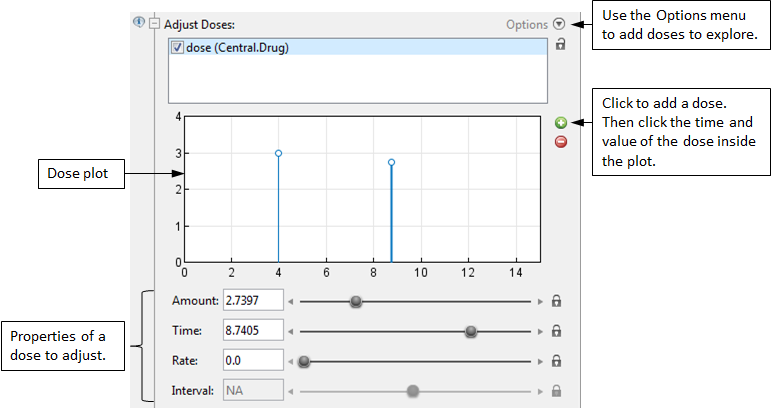
Task: Click the Amount input field
Action: (254, 300)
